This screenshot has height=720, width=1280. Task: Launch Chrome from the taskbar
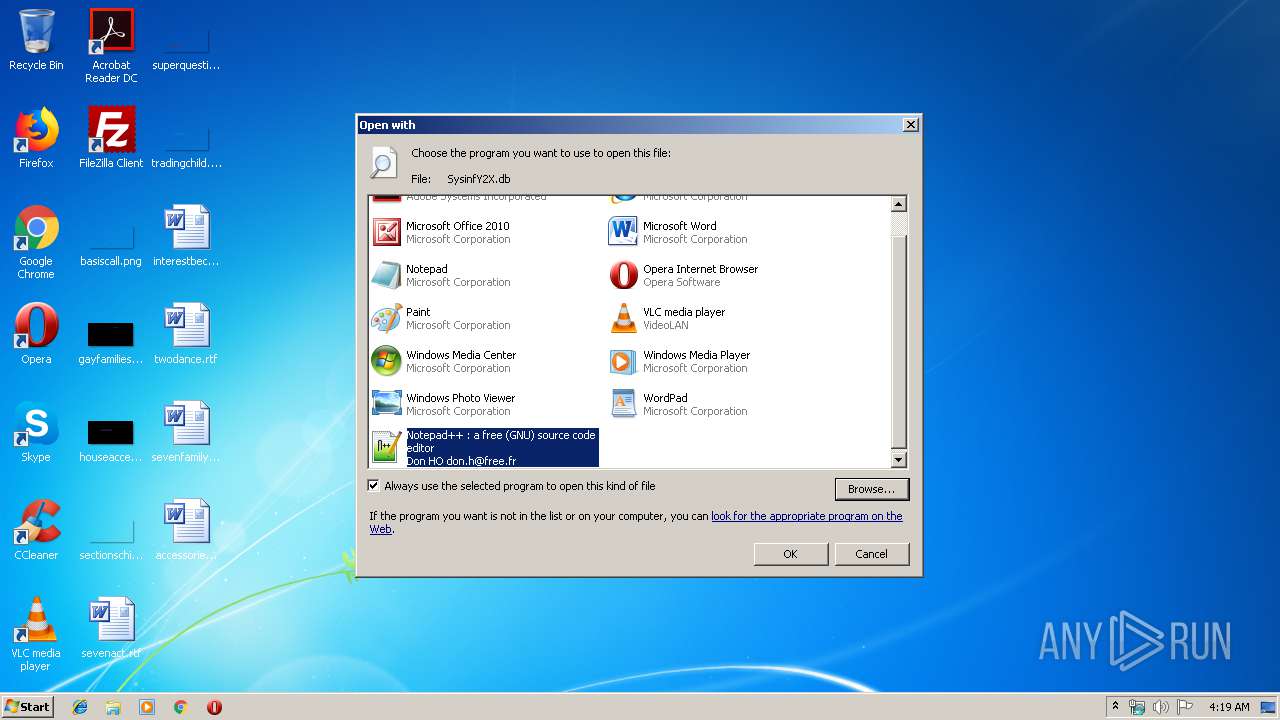[180, 707]
